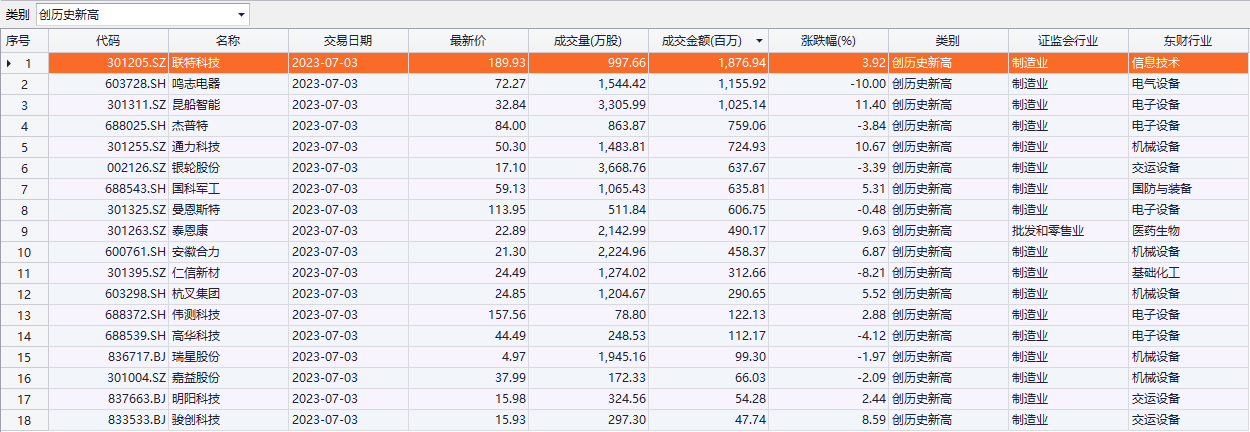Select stock code 301311.SZ cell
1250x432 pixels.
pos(136,105)
